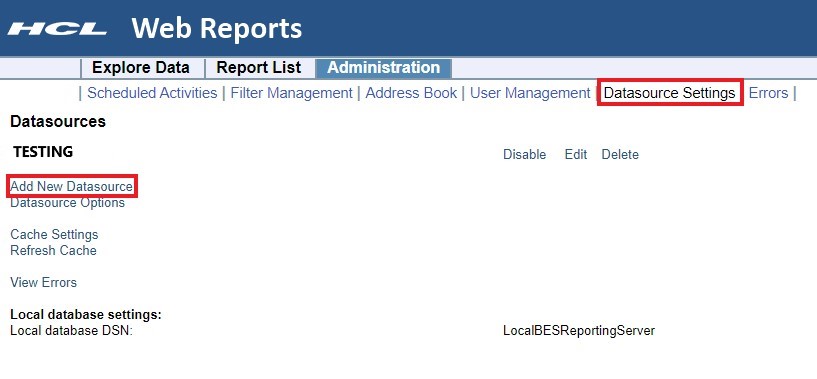Open Datasource Settings page
This screenshot has height=379, width=817.
pyautogui.click(x=670, y=93)
